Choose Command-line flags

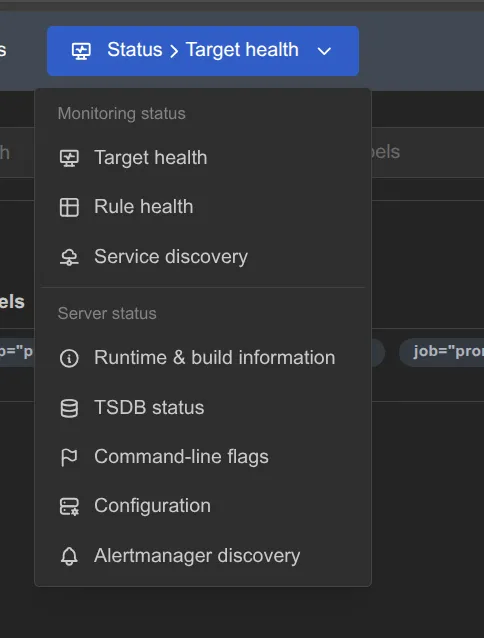coord(203,457)
